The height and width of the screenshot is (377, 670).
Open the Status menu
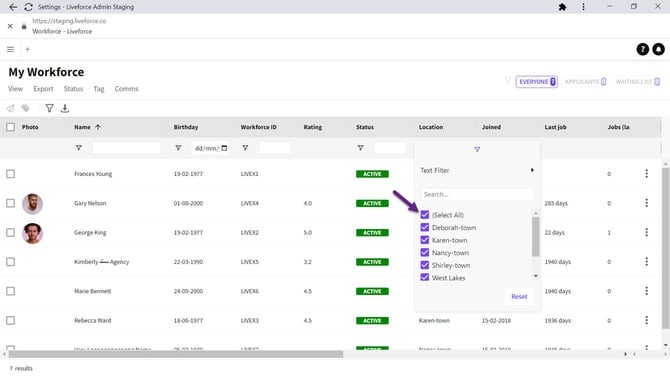pos(73,88)
